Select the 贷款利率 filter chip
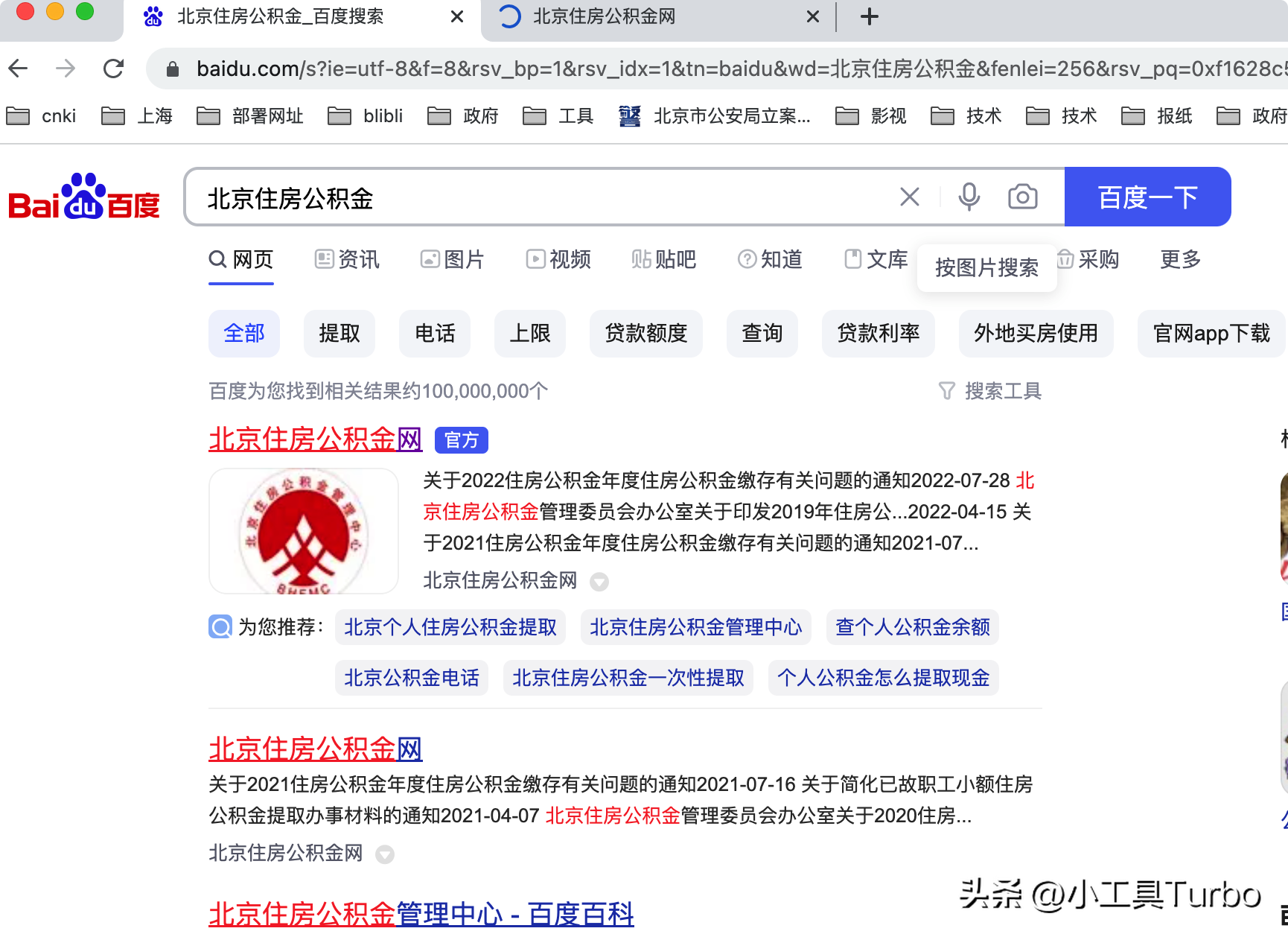1288x937 pixels. [x=879, y=334]
